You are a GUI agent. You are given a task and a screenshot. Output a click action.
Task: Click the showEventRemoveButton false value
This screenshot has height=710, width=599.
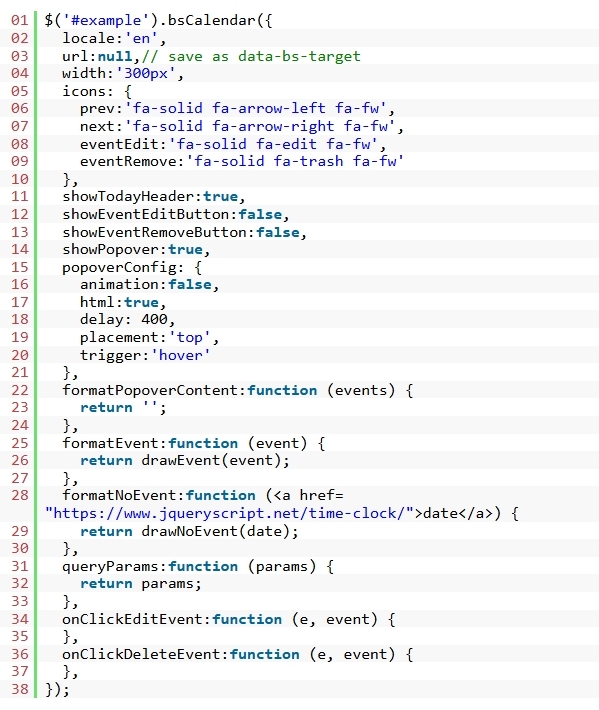click(x=278, y=232)
